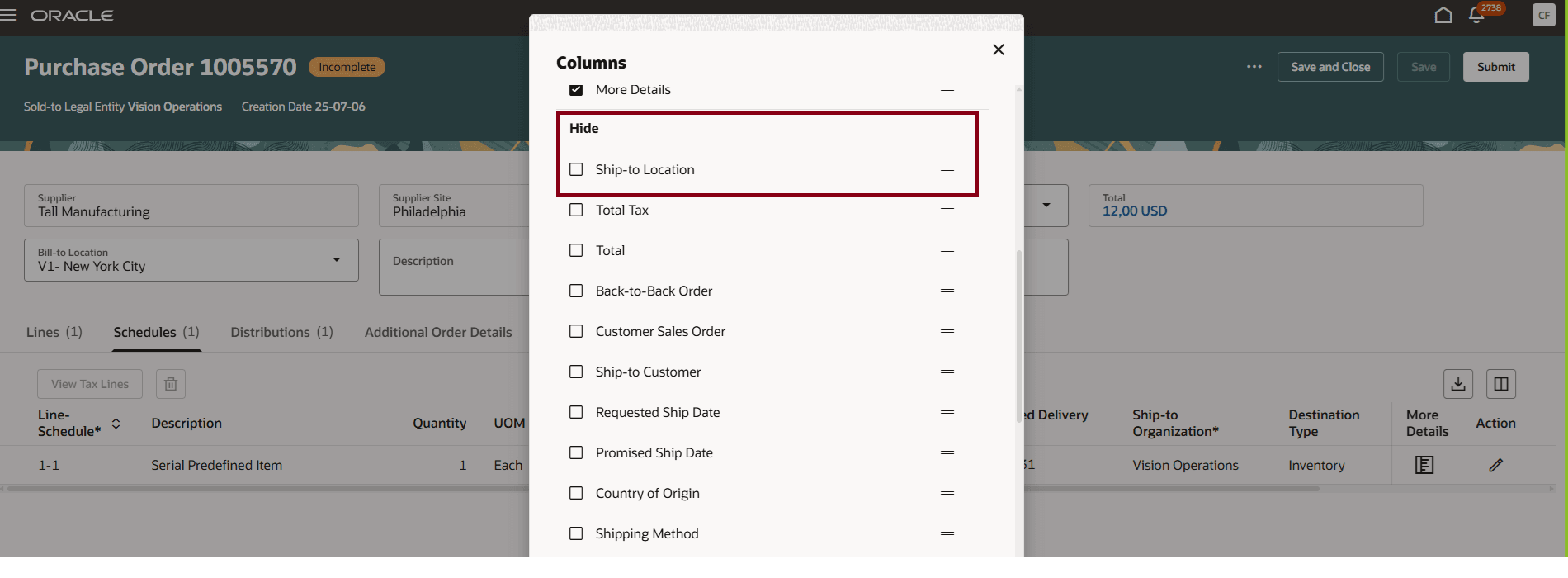Open the More Details icon in row 1-1

(1424, 465)
